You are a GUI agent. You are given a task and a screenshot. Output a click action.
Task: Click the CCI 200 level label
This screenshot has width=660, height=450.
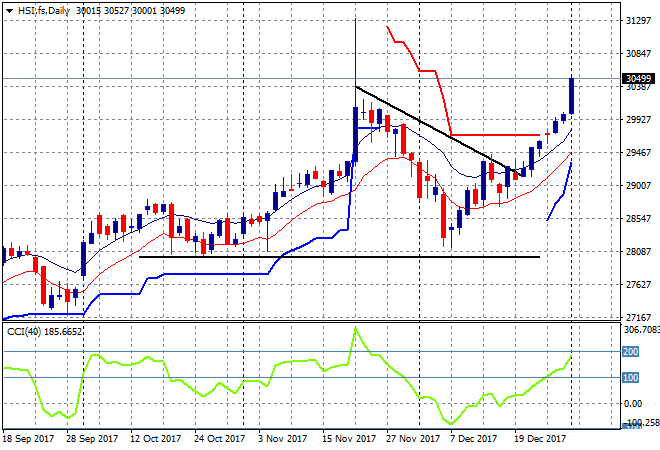pos(631,351)
